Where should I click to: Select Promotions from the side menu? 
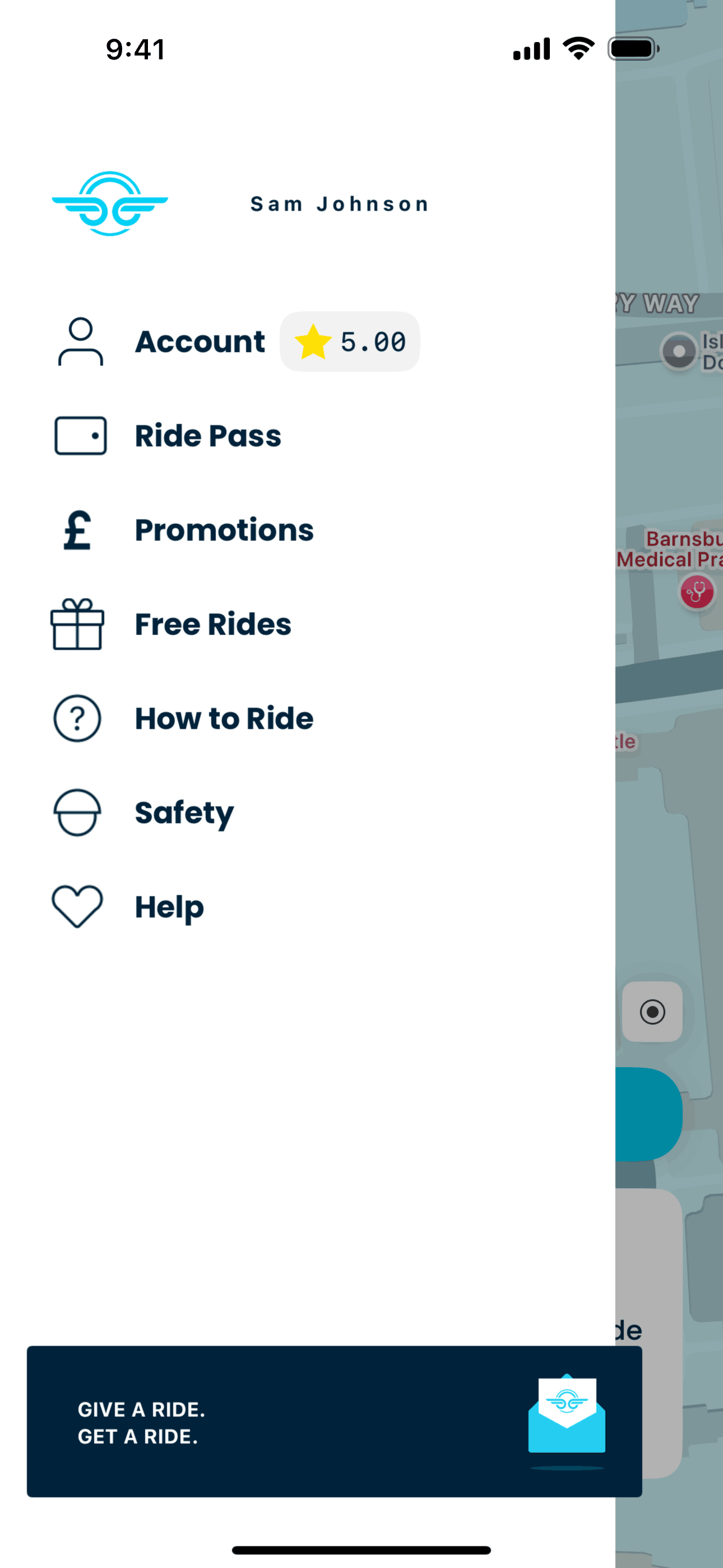tap(224, 530)
